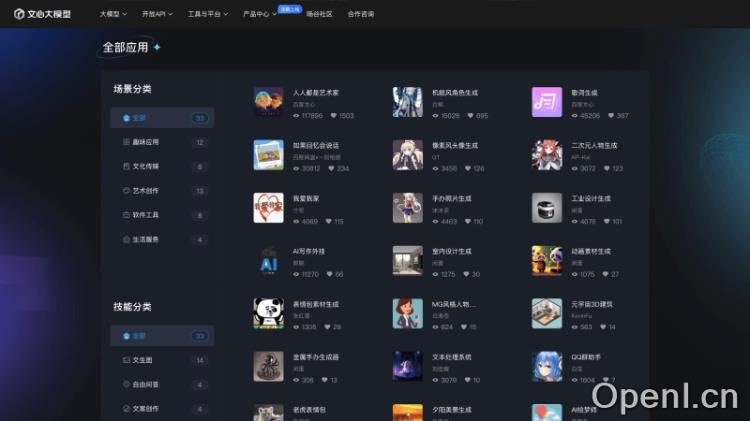Image resolution: width=750 pixels, height=421 pixels.
Task: Filter by 艺术创作 category
Action: [162, 191]
